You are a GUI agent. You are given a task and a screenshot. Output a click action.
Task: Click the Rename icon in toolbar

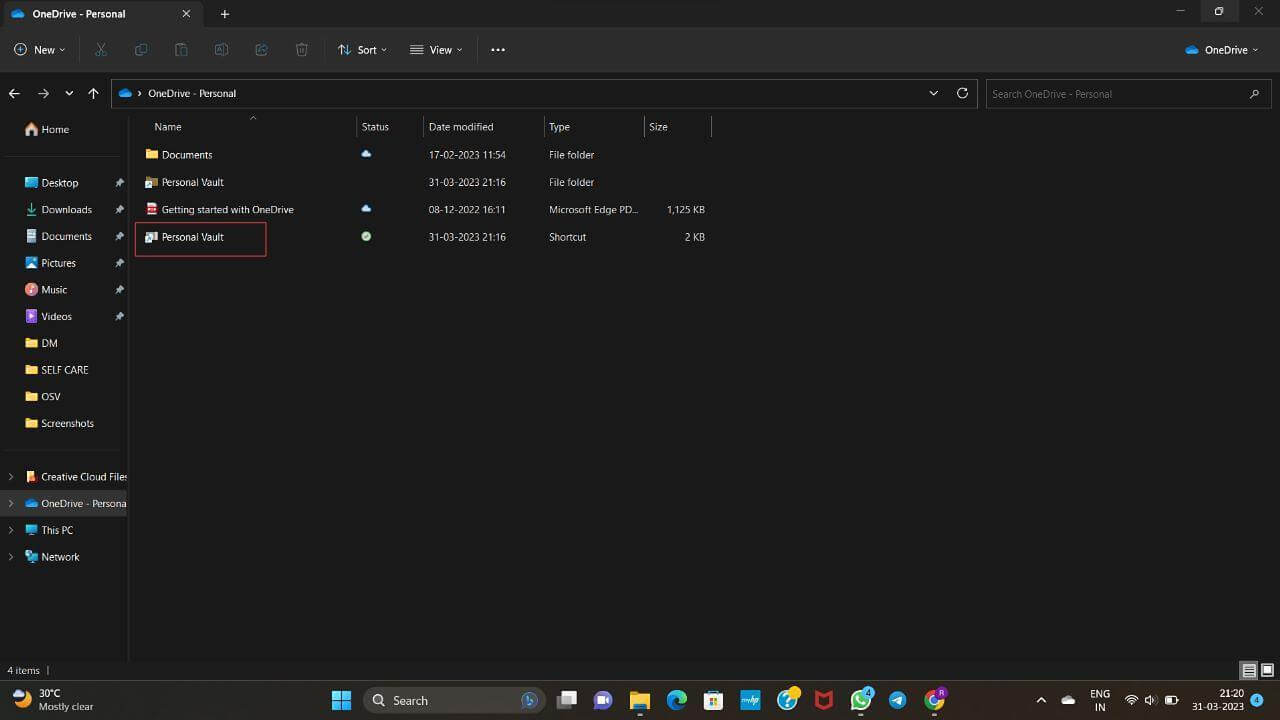point(221,50)
